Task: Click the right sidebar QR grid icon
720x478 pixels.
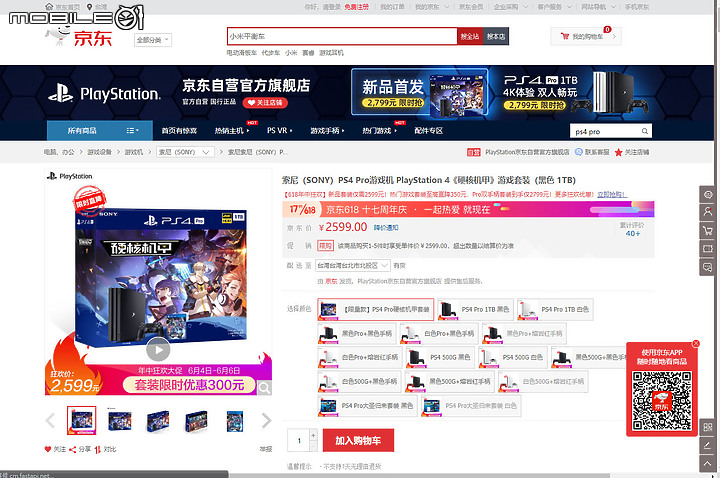Action: 708,427
